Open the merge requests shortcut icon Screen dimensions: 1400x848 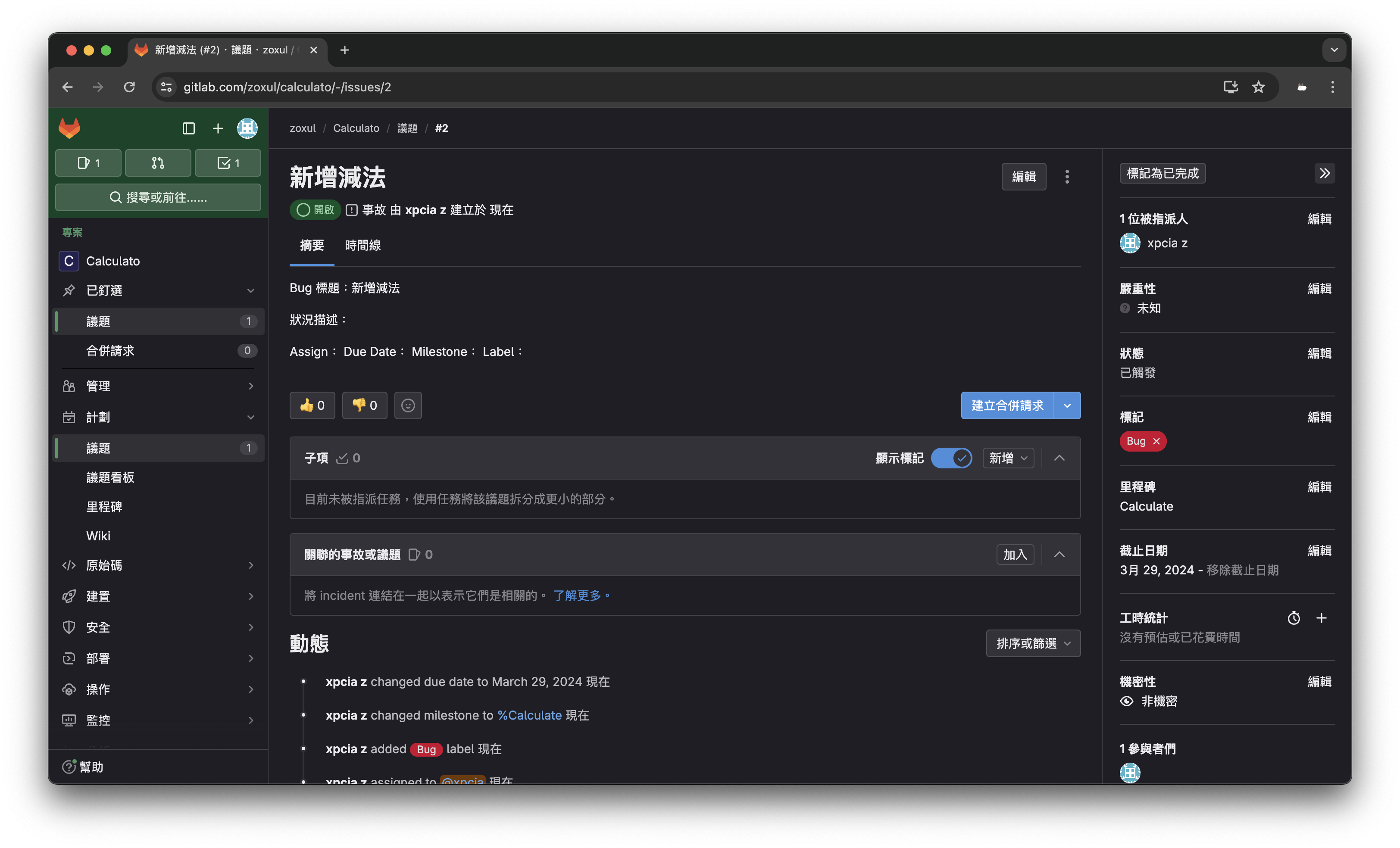pos(158,163)
